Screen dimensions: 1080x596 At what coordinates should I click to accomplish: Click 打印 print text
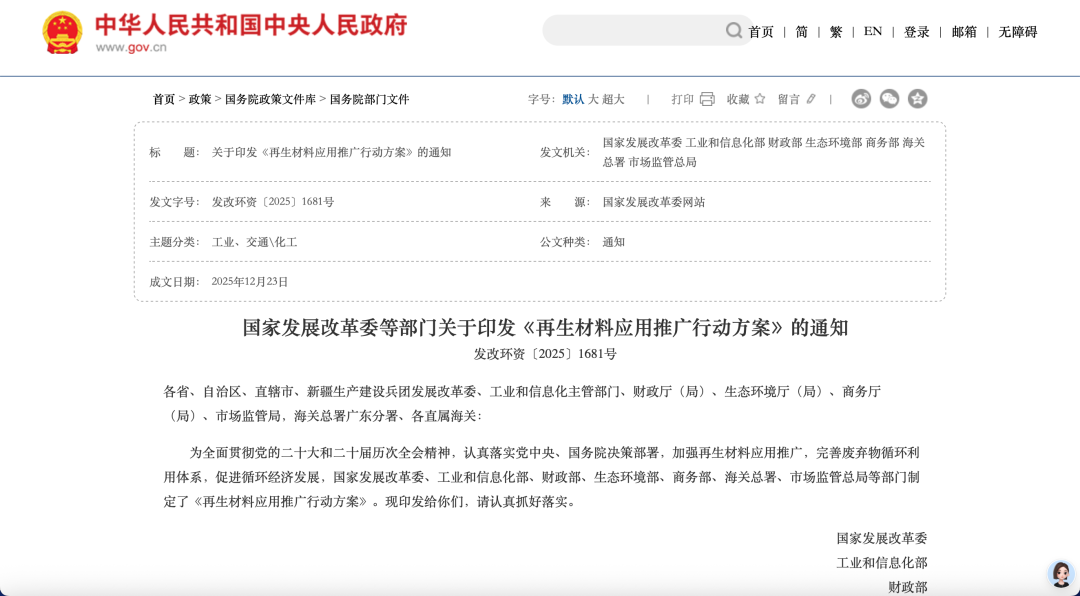(x=683, y=99)
